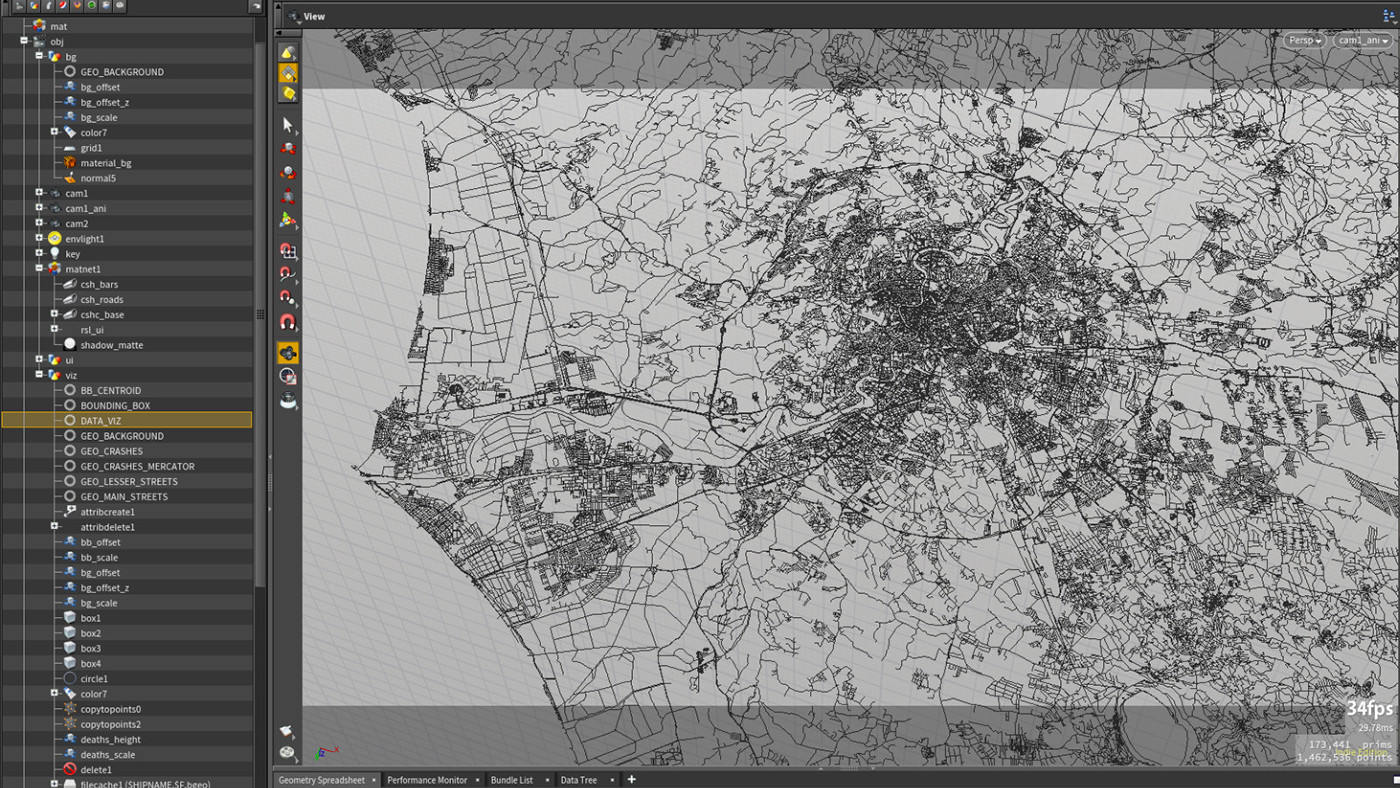Select the csh_roads shader node
Viewport: 1400px width, 788px height.
[x=102, y=299]
